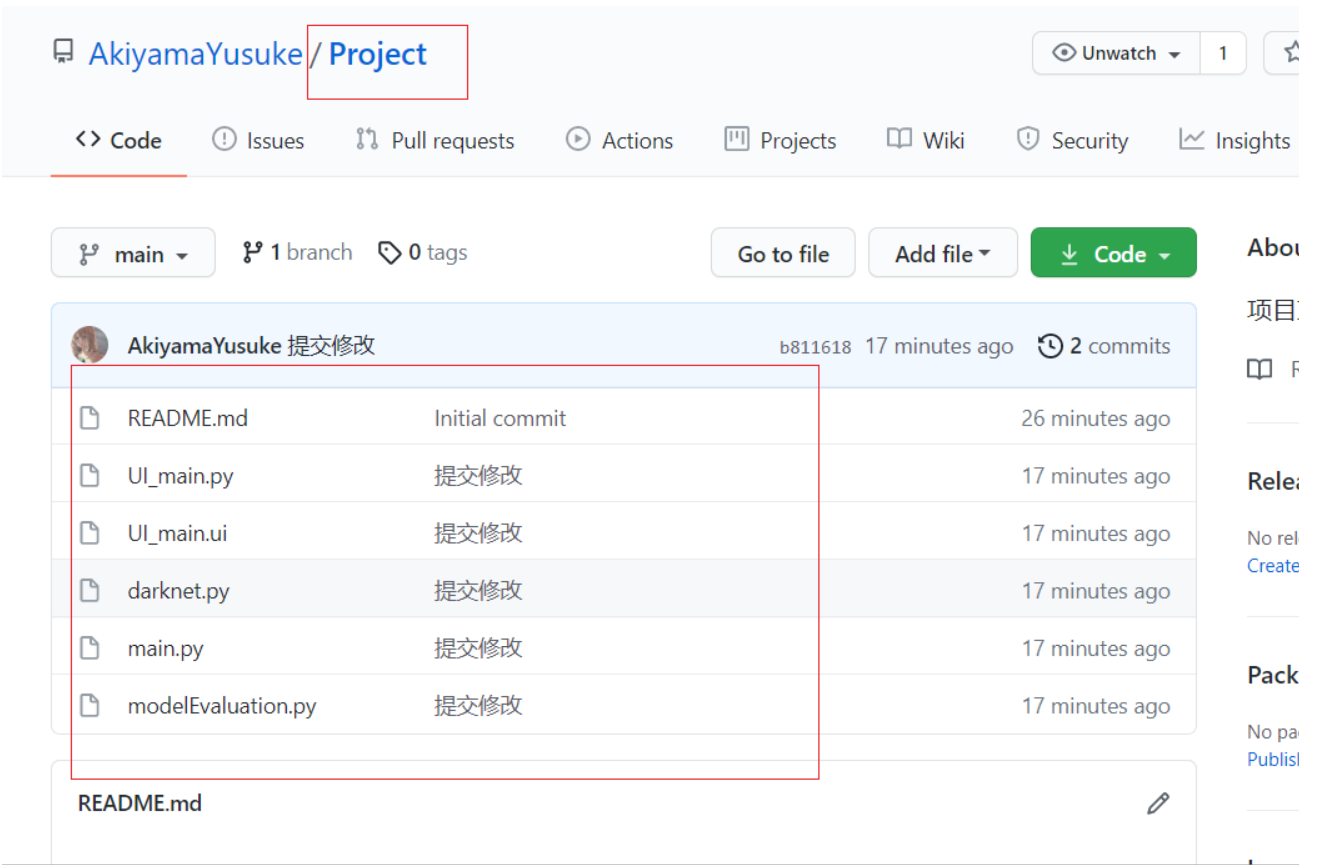Click the file icon beside README.md
This screenshot has height=866, width=1317.
coord(90,418)
